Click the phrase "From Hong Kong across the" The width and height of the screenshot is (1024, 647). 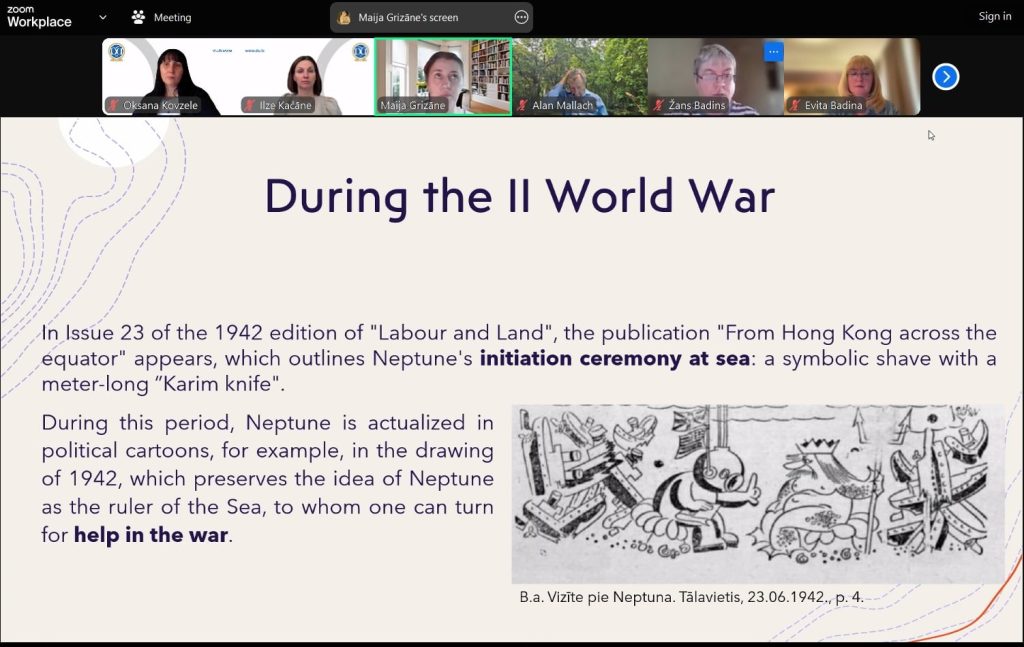[861, 333]
